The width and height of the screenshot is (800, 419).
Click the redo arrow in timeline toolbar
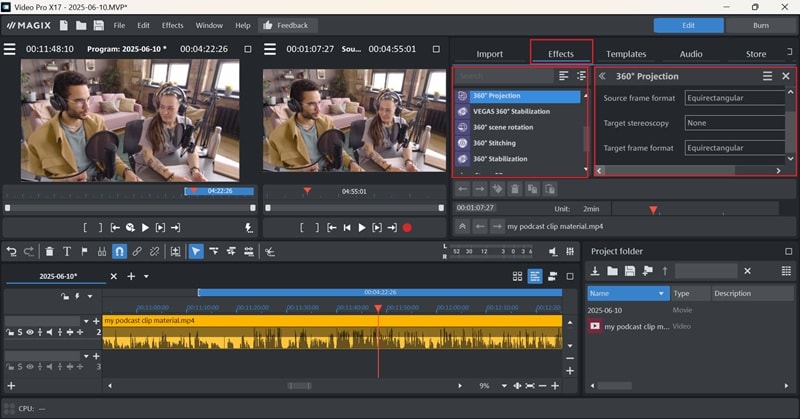tap(29, 251)
